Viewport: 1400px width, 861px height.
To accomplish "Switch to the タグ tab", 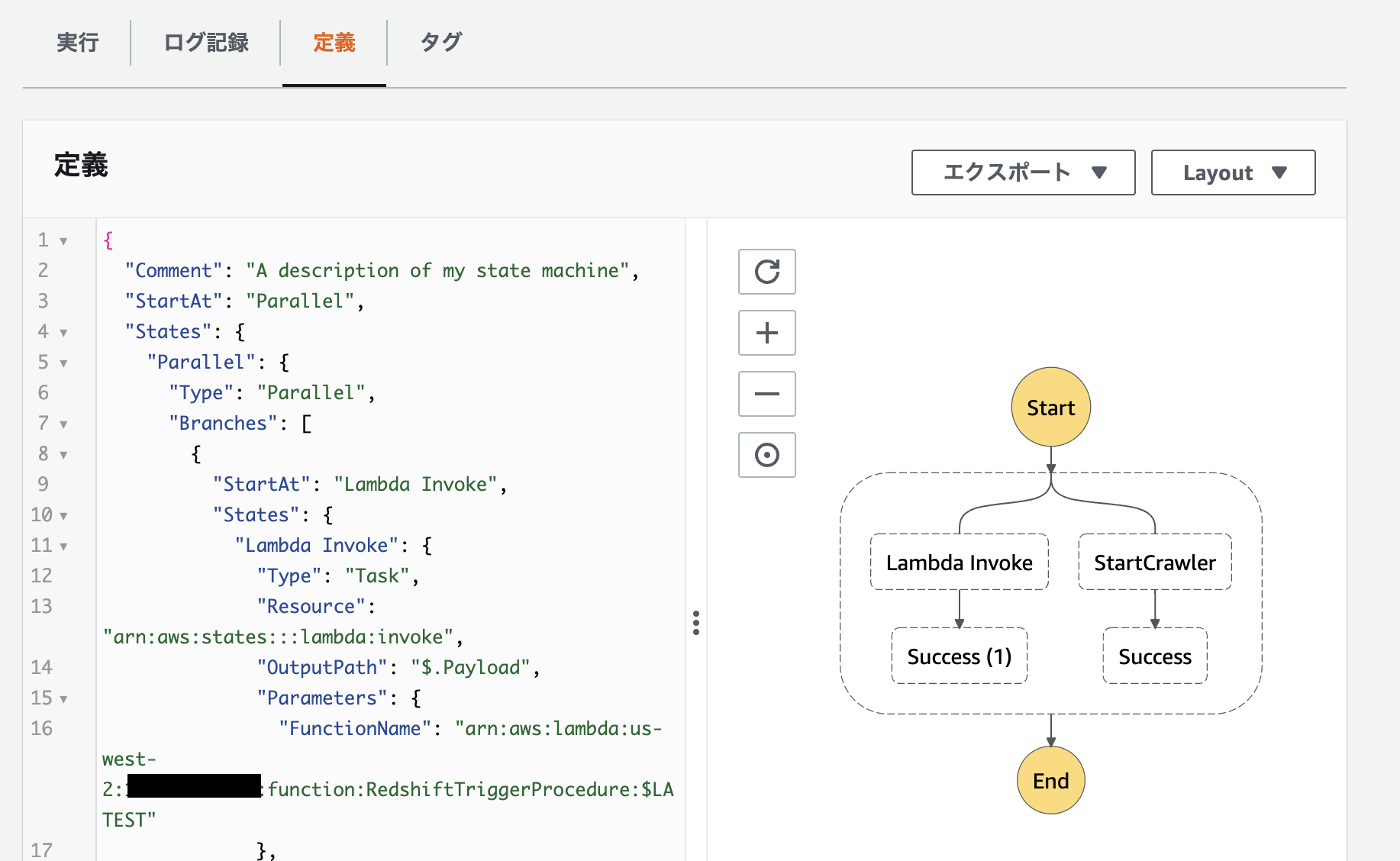I will pyautogui.click(x=439, y=44).
